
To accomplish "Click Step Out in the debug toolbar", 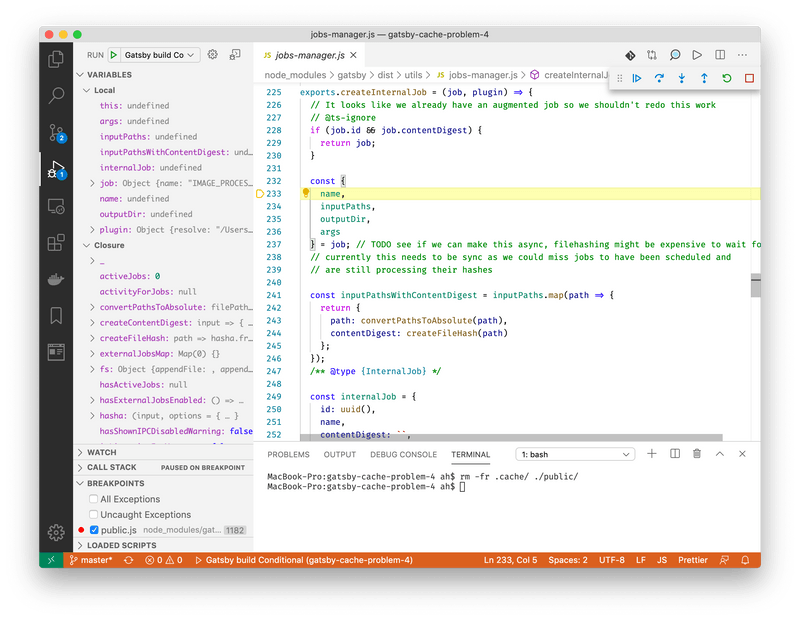I will (704, 78).
